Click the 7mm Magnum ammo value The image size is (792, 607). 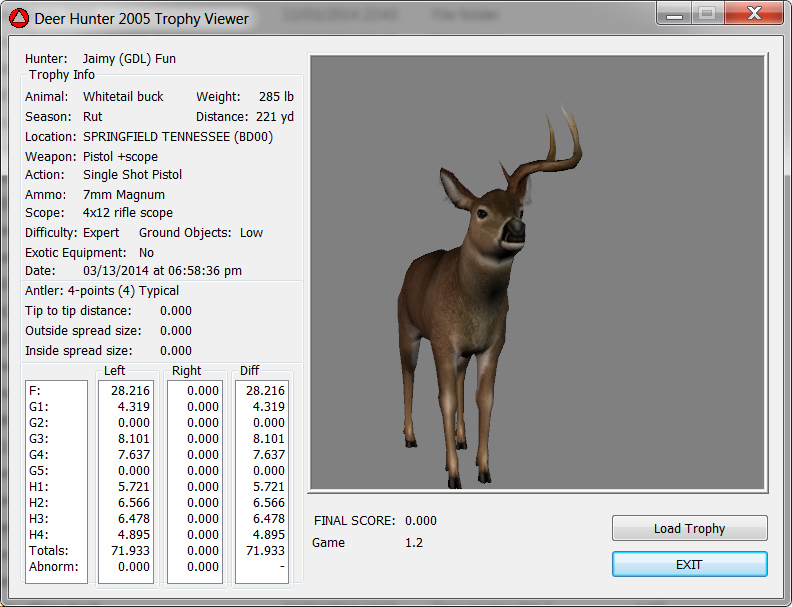click(124, 195)
